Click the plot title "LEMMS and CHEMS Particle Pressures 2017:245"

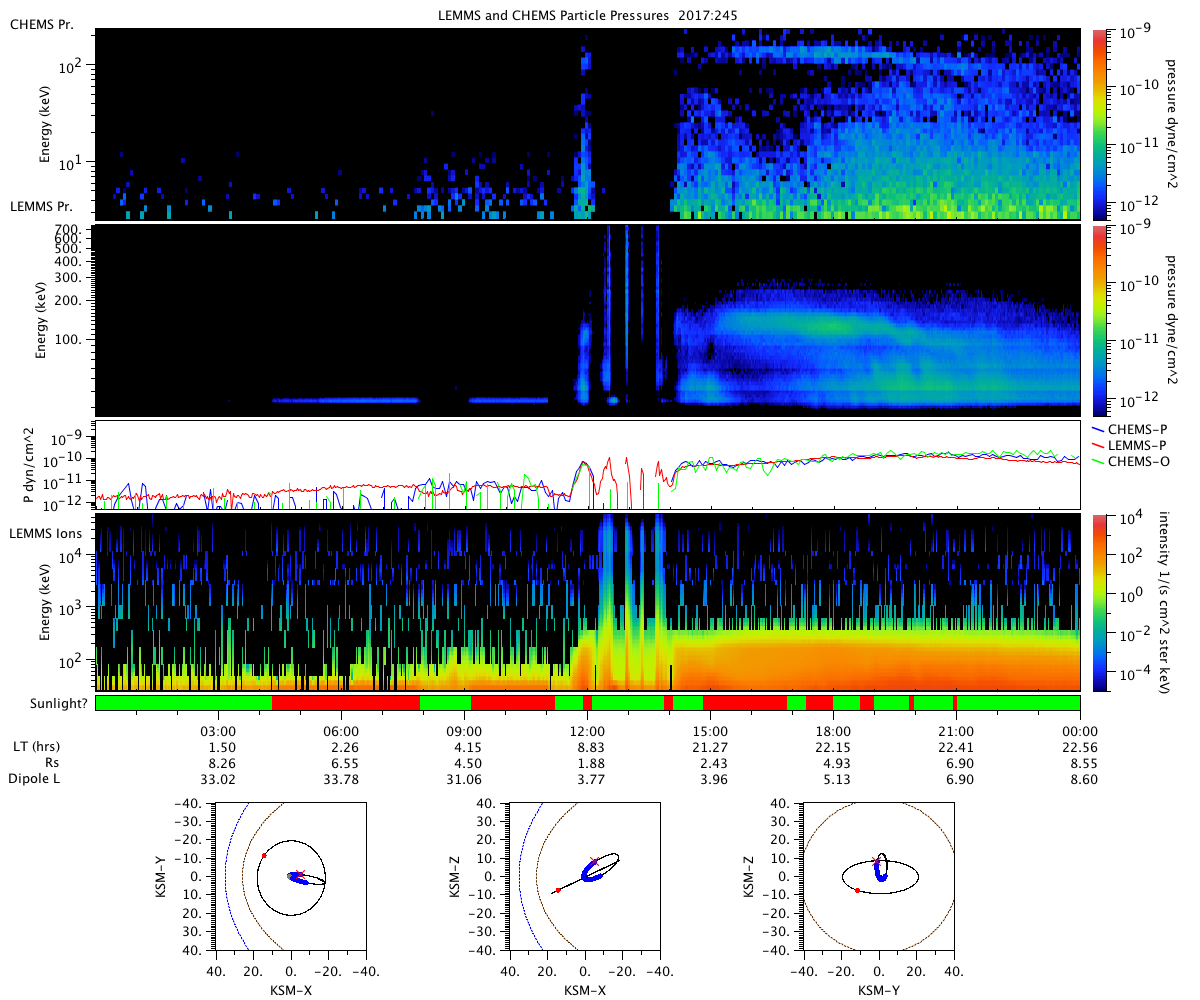(588, 17)
